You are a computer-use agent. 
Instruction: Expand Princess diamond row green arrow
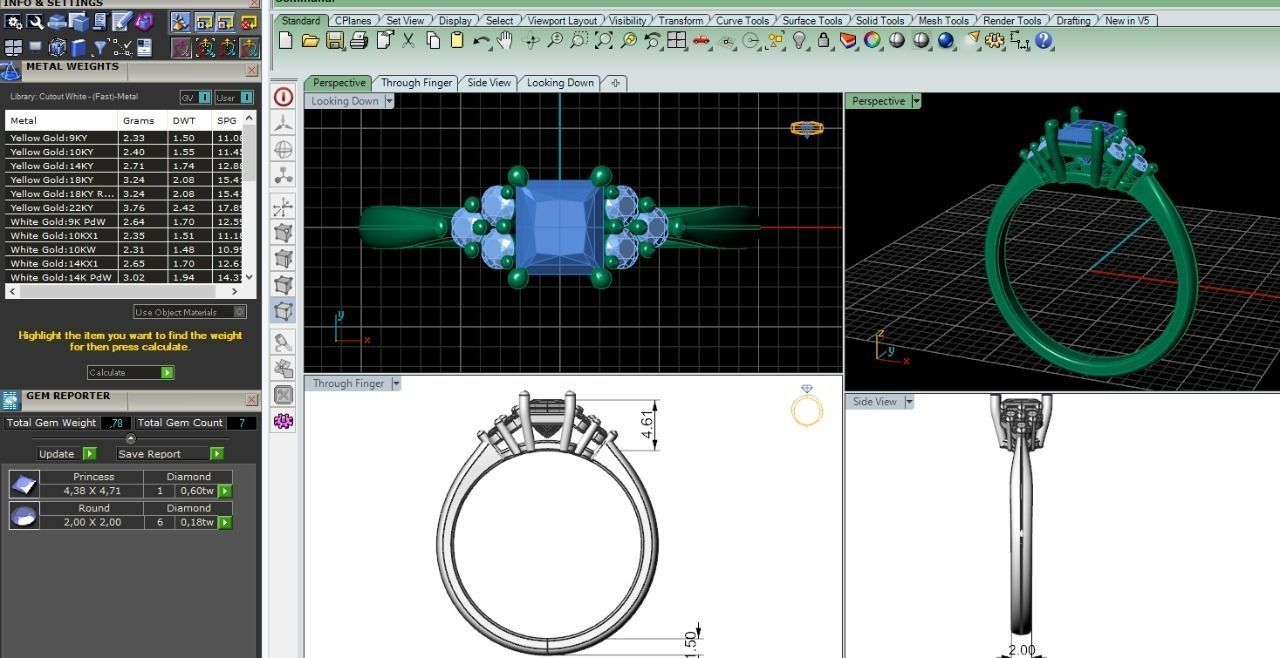(225, 491)
